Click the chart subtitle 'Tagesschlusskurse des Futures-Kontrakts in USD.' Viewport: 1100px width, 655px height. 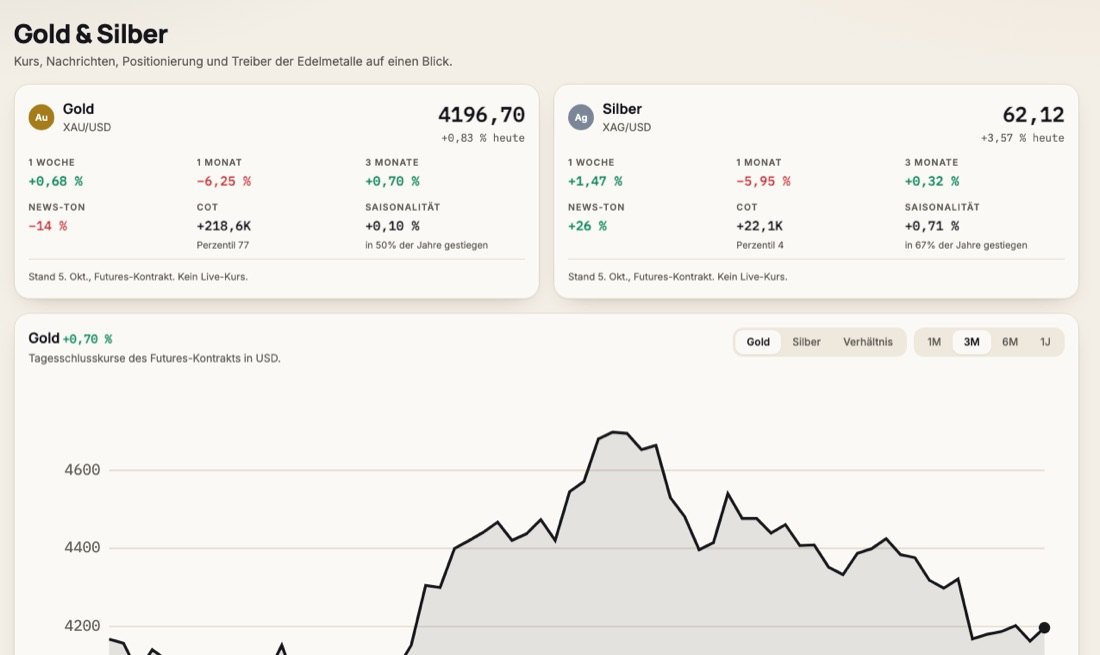154,358
